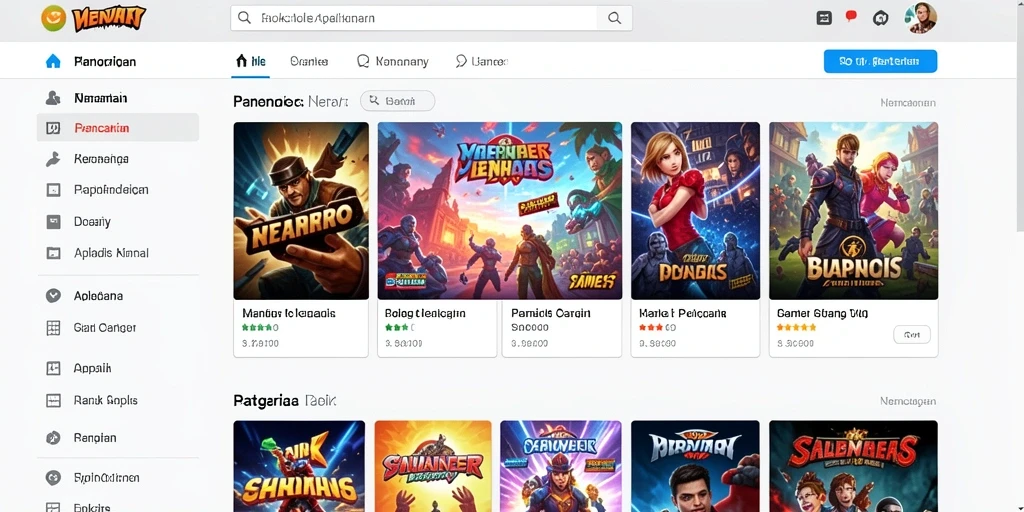
Task: Click the small search pill next to Panenoiee heading
Action: [397, 101]
